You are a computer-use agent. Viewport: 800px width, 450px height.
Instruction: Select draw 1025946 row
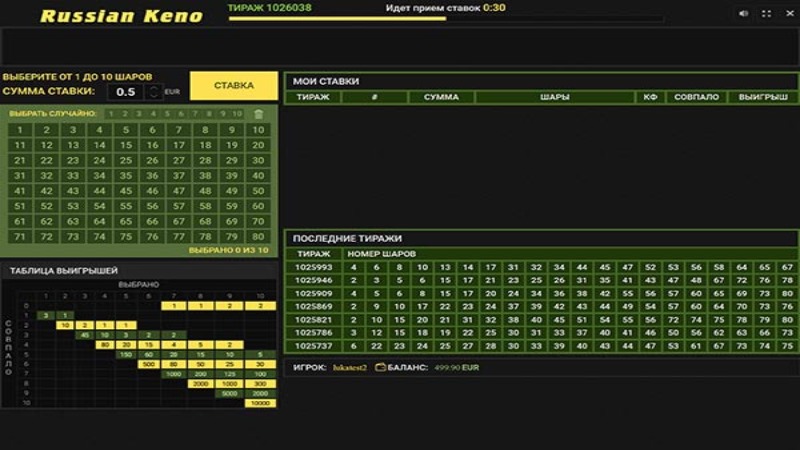pos(541,280)
